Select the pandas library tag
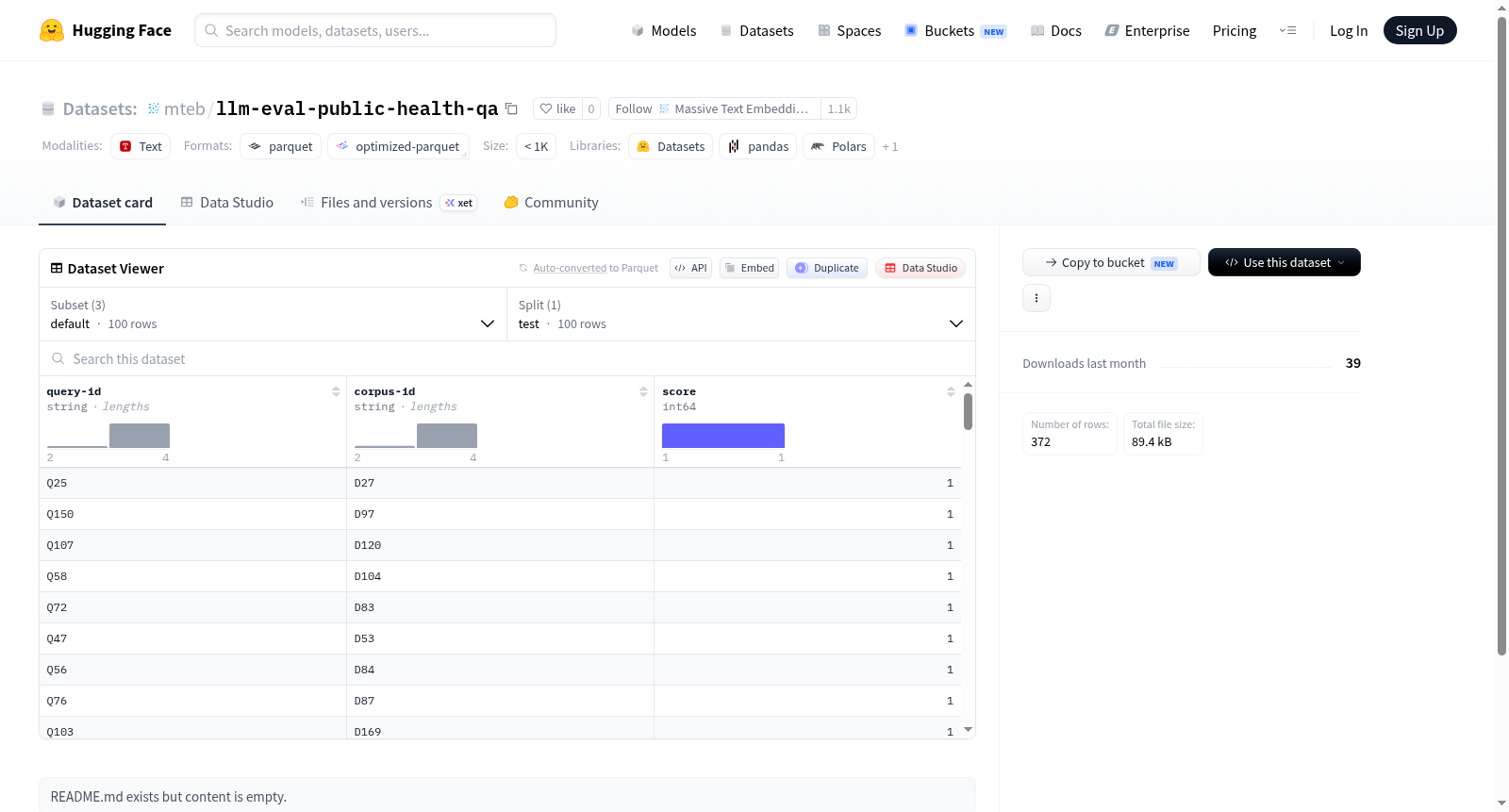 pos(758,146)
